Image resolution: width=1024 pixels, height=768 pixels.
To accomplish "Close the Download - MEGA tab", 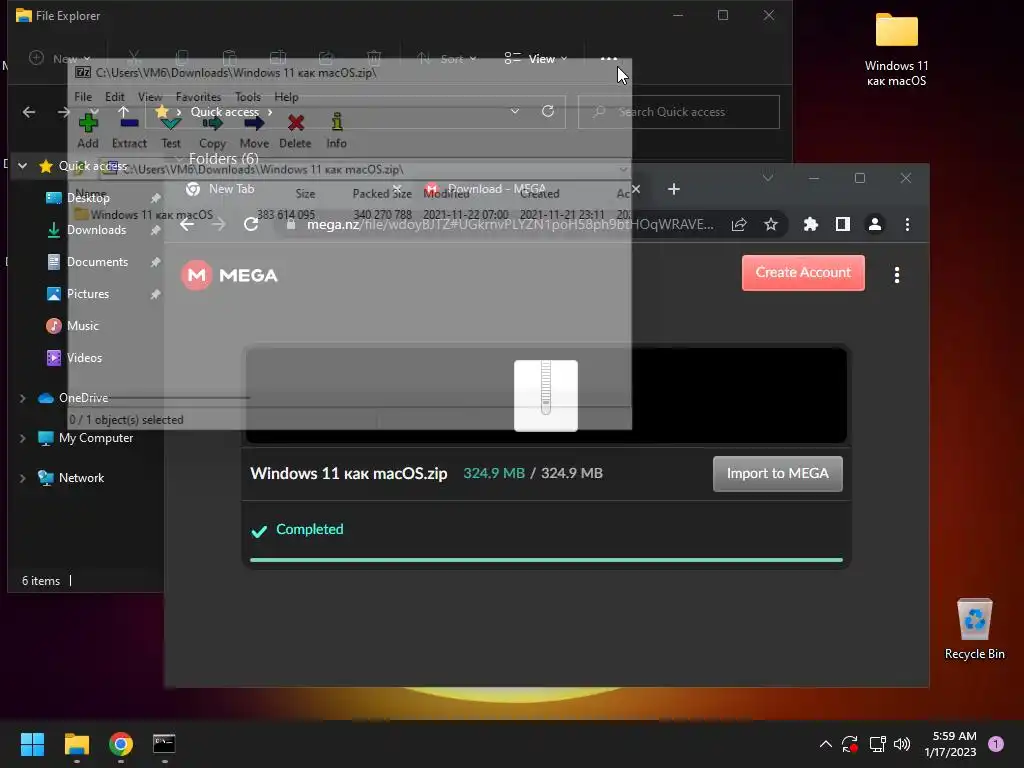I will coord(635,189).
